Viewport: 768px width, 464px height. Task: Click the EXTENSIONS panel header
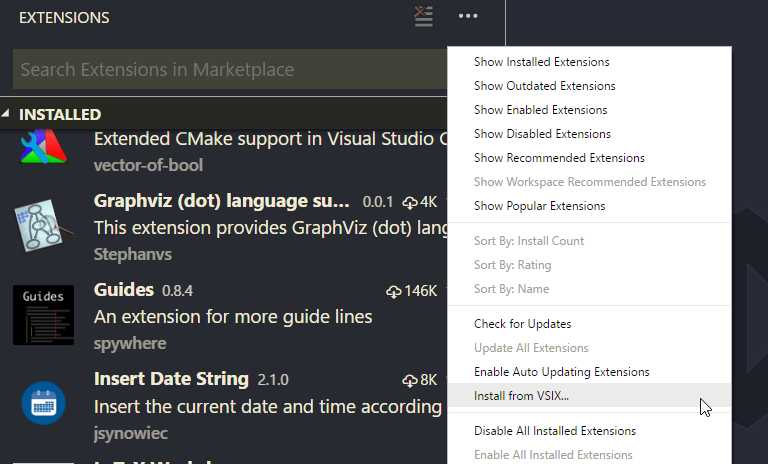[64, 18]
